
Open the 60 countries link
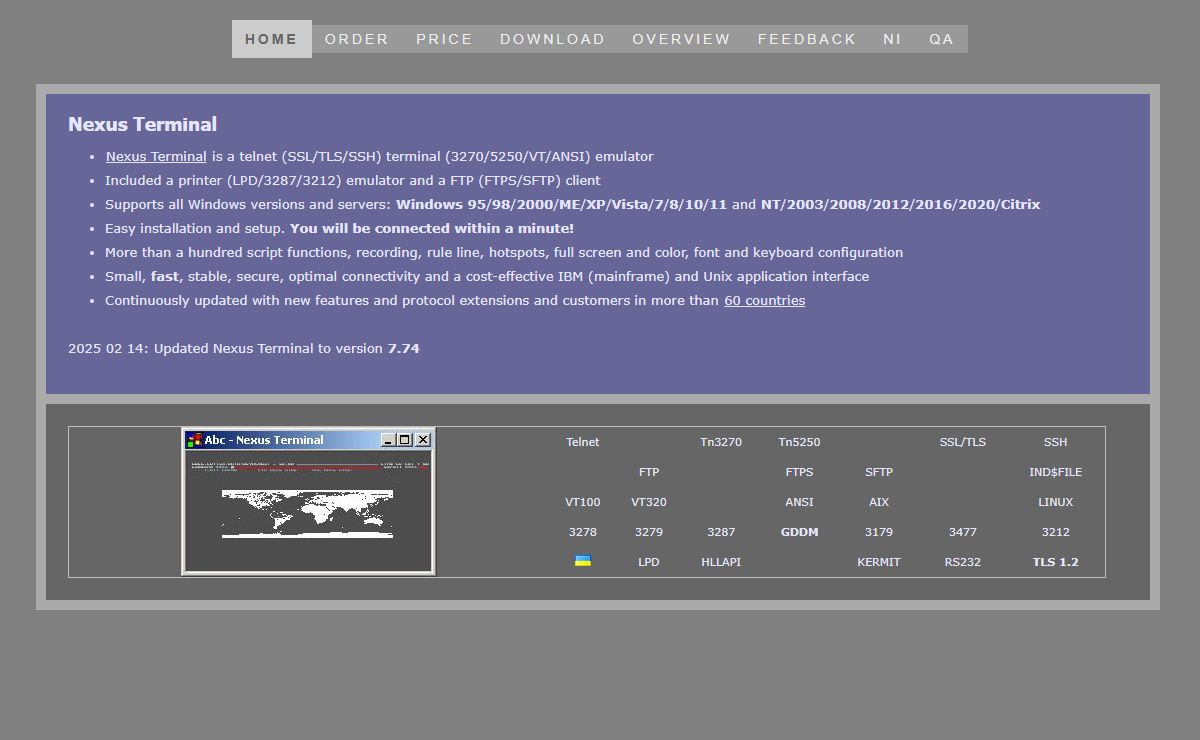pyautogui.click(x=764, y=300)
